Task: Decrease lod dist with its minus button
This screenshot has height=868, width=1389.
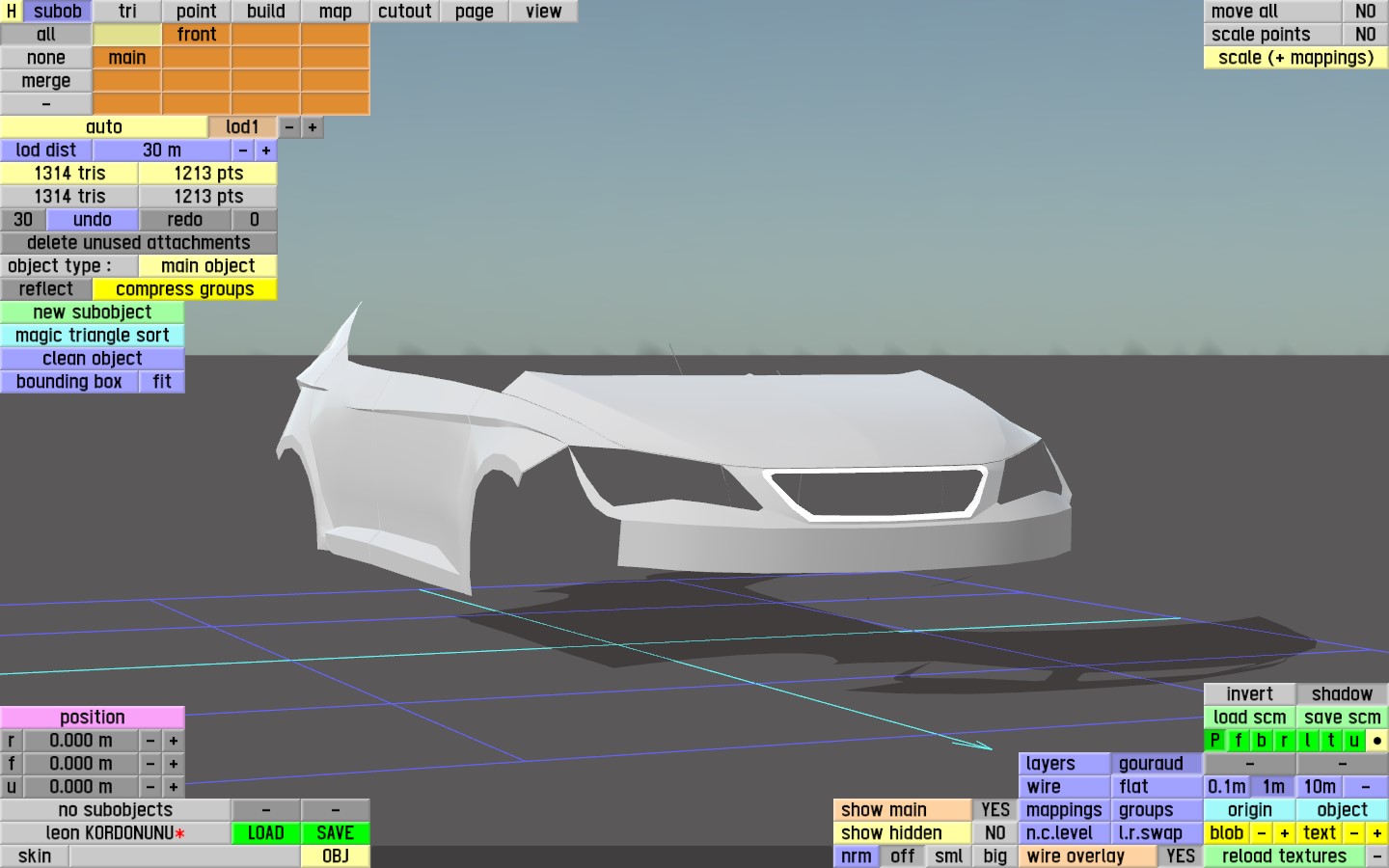Action: [243, 150]
